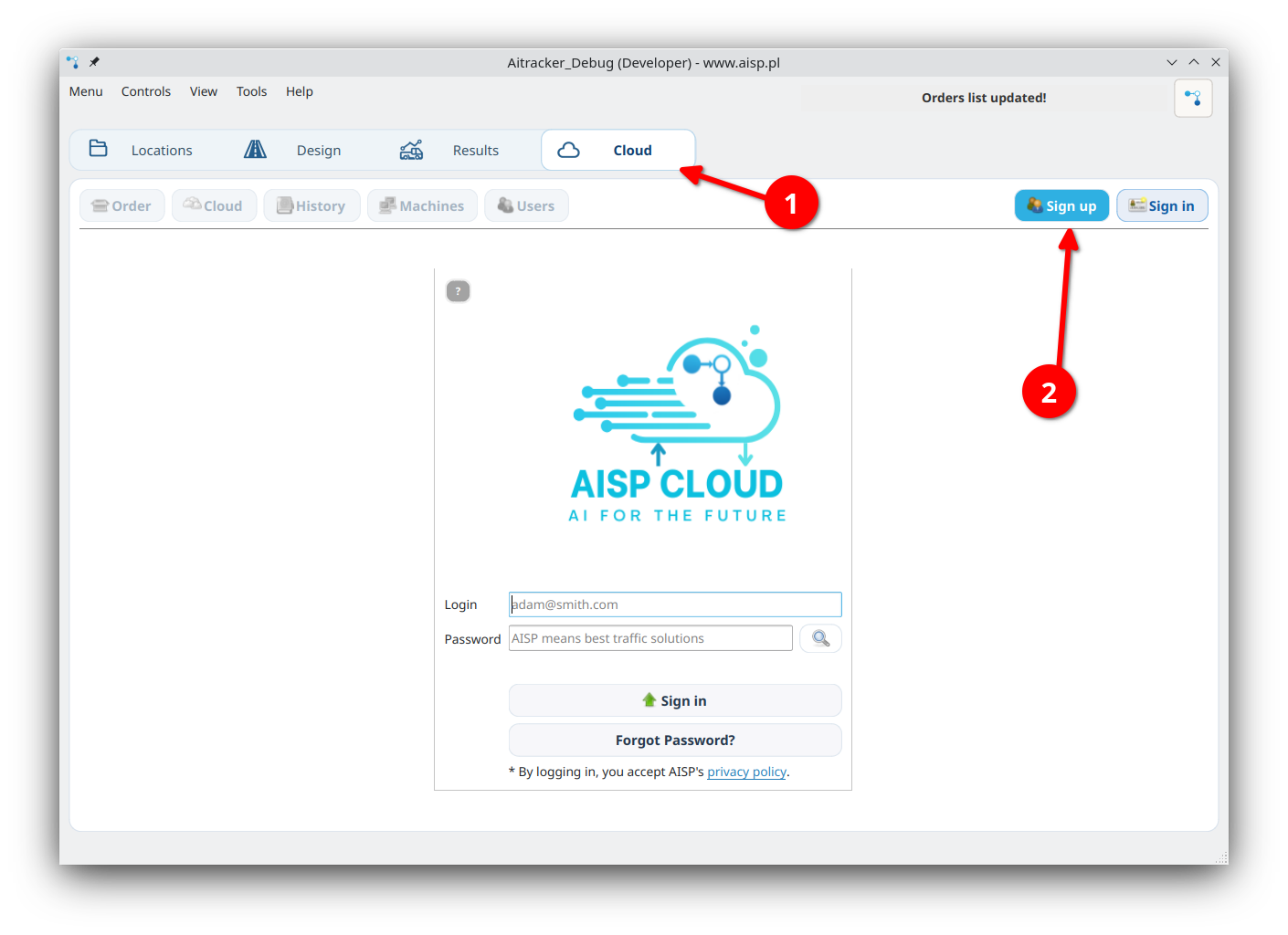Screen dimensions: 1288x935
Task: Open the Tools menu
Action: coord(251,91)
